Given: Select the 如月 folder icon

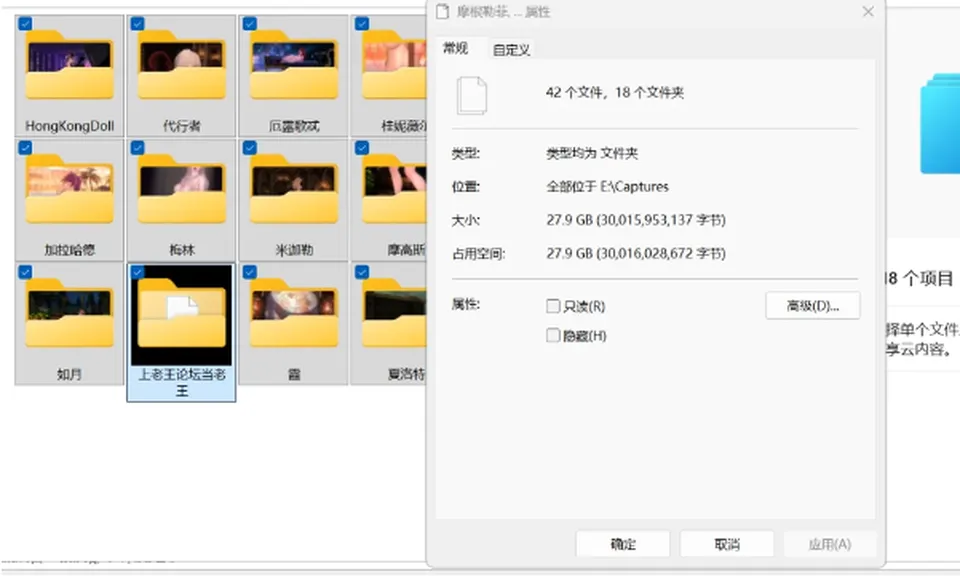Looking at the screenshot, I should [69, 313].
